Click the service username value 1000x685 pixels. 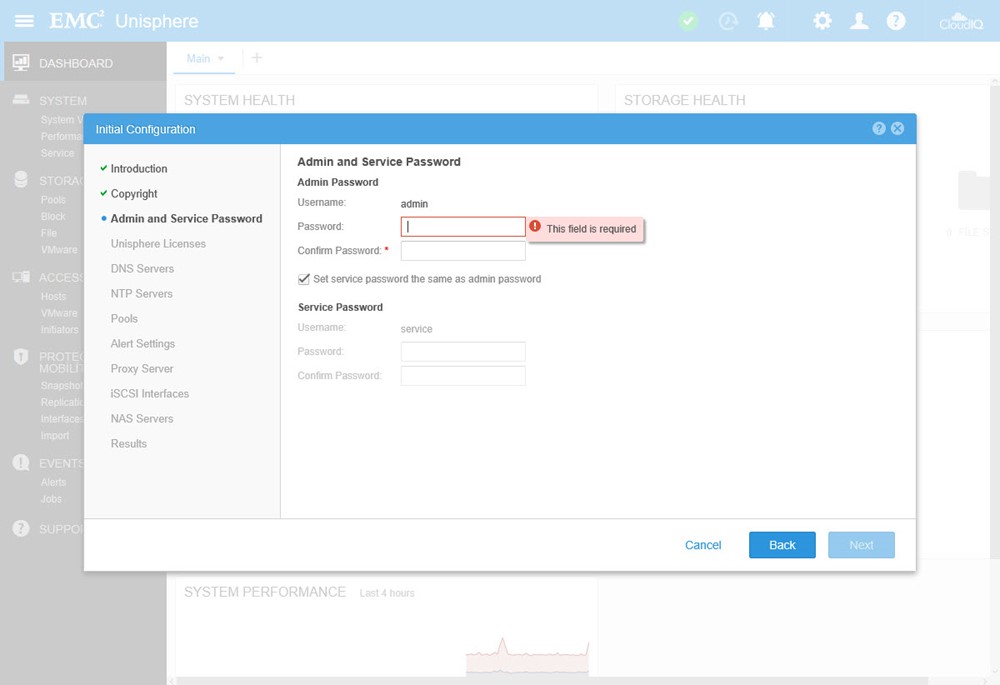416,329
